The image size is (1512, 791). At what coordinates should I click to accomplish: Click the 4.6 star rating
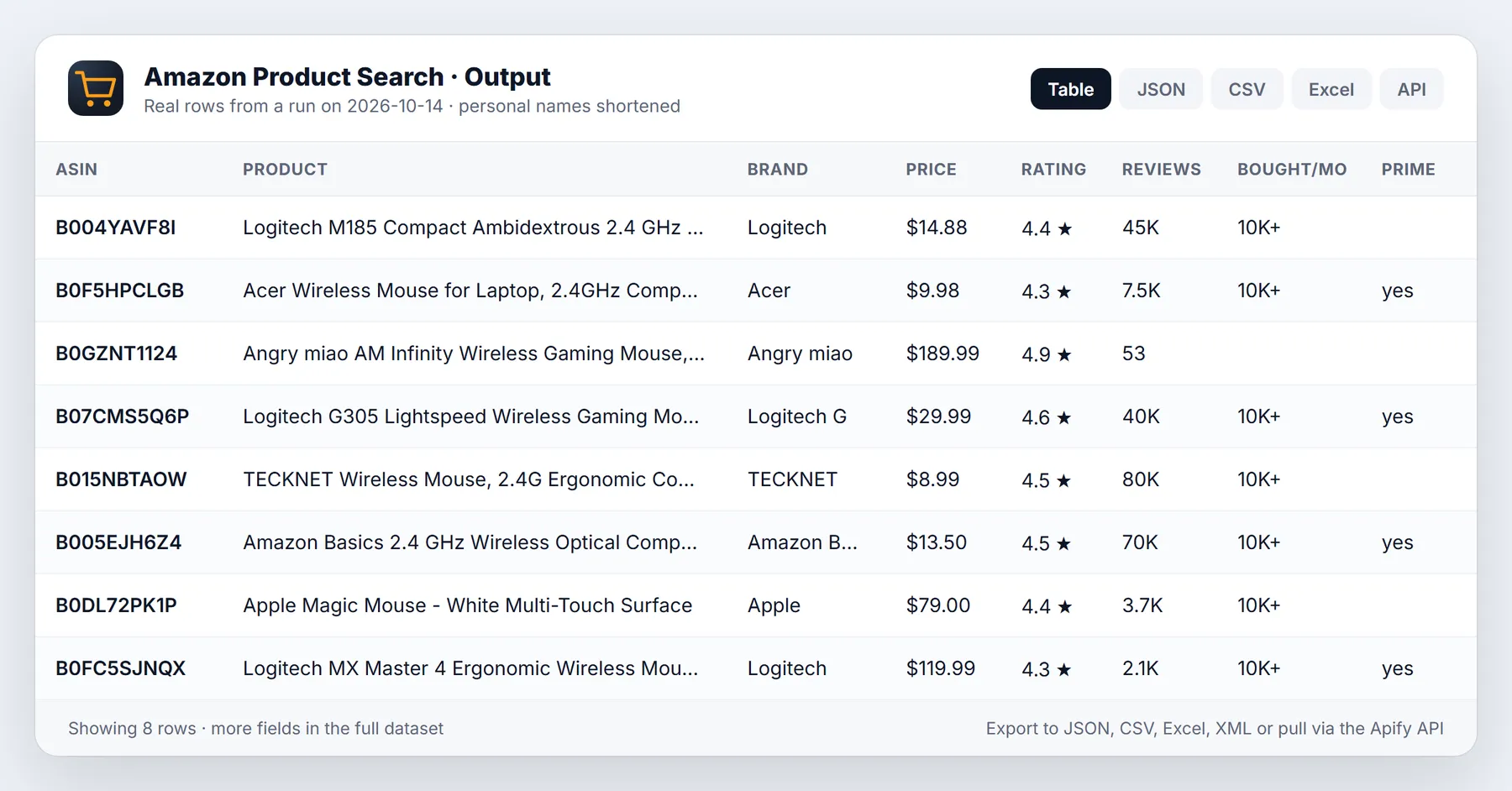tap(1047, 417)
